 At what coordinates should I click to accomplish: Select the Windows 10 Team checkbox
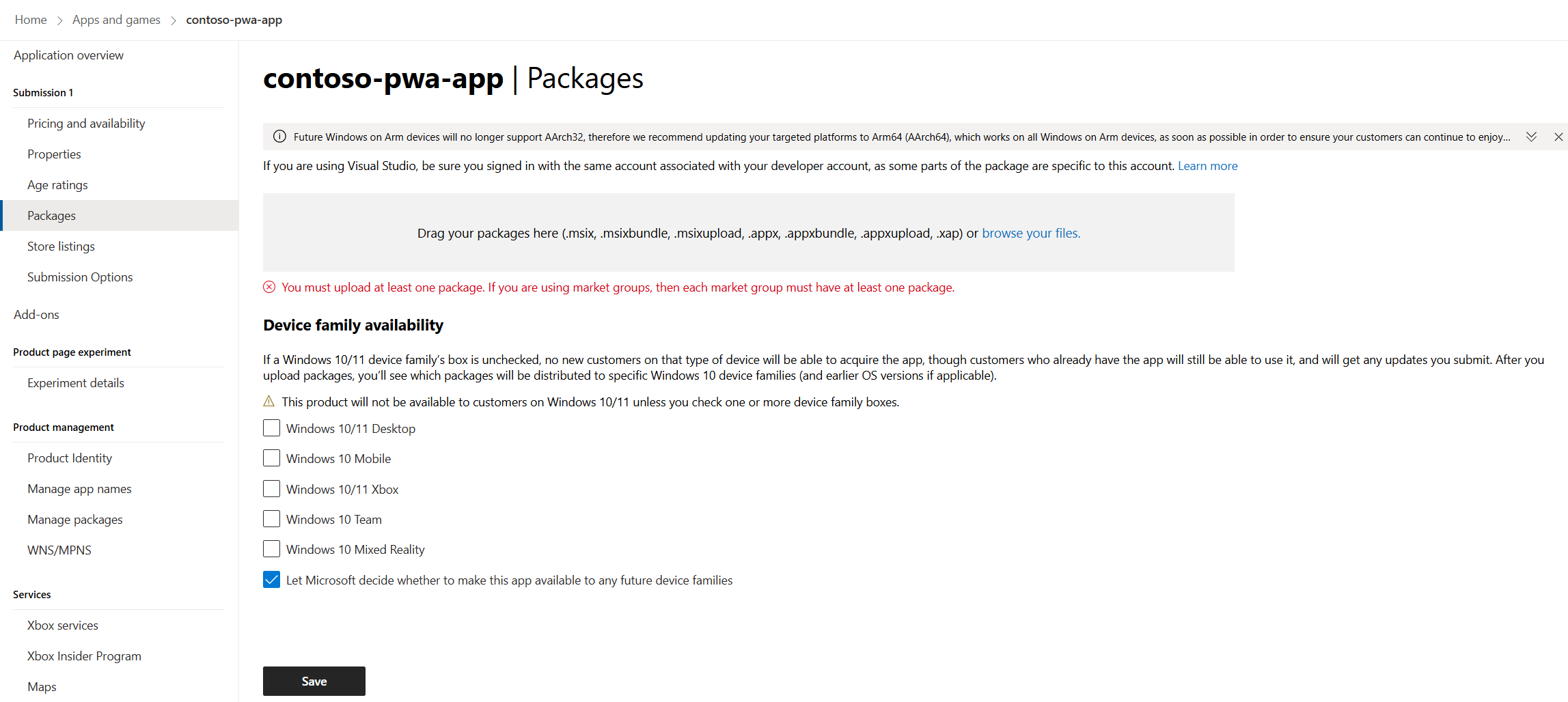pyautogui.click(x=271, y=519)
